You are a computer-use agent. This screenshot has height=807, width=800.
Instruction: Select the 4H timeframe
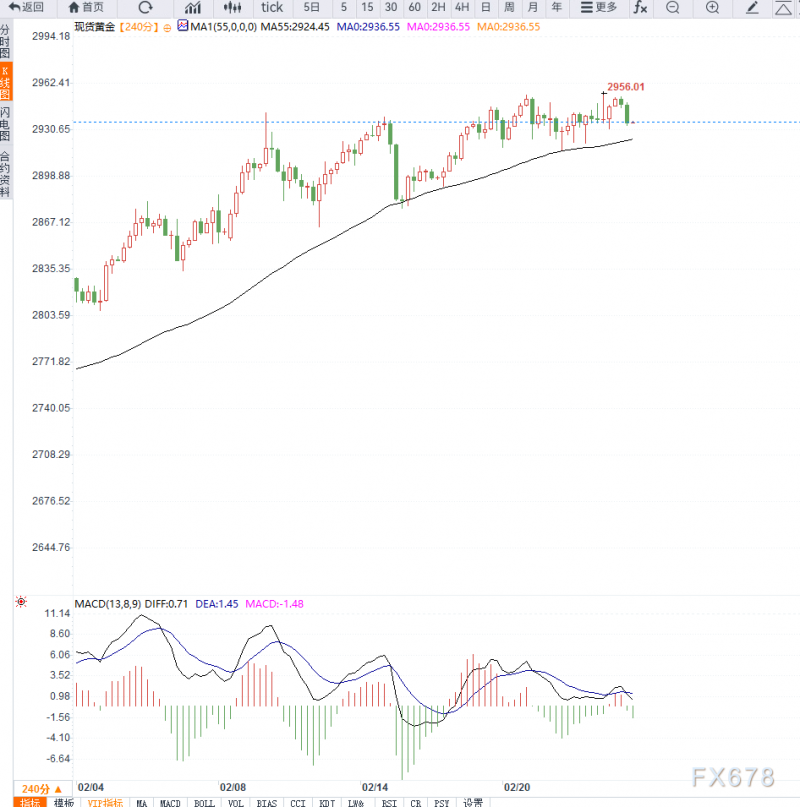click(462, 7)
